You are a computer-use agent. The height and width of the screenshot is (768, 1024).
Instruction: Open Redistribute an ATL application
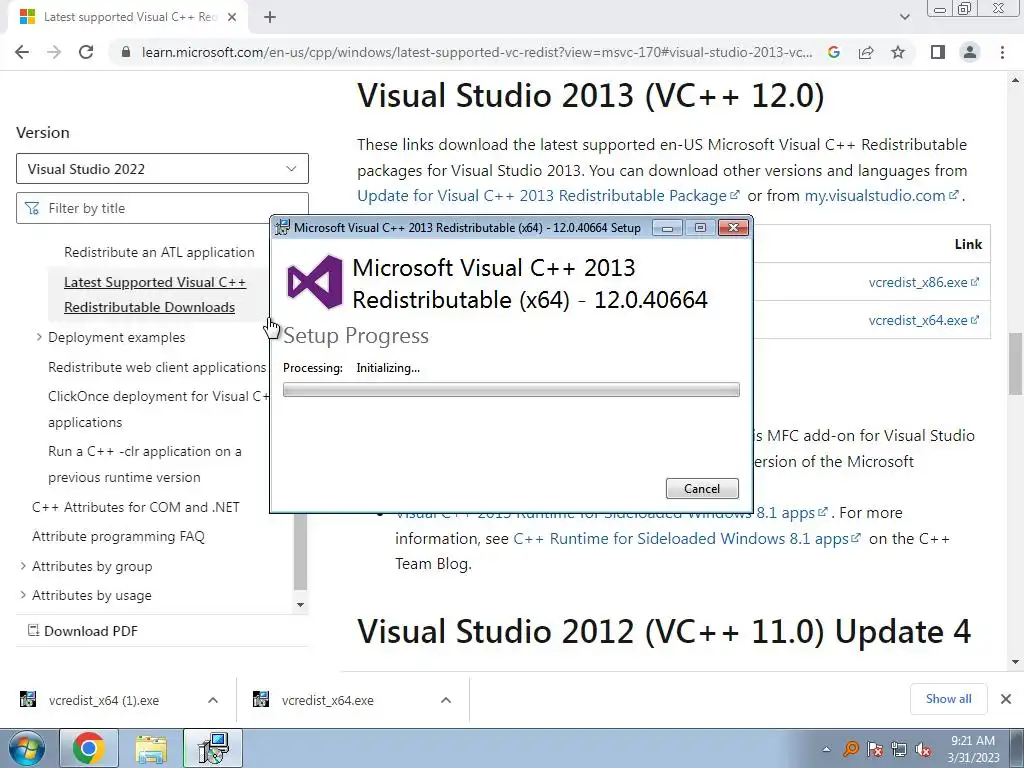[159, 252]
